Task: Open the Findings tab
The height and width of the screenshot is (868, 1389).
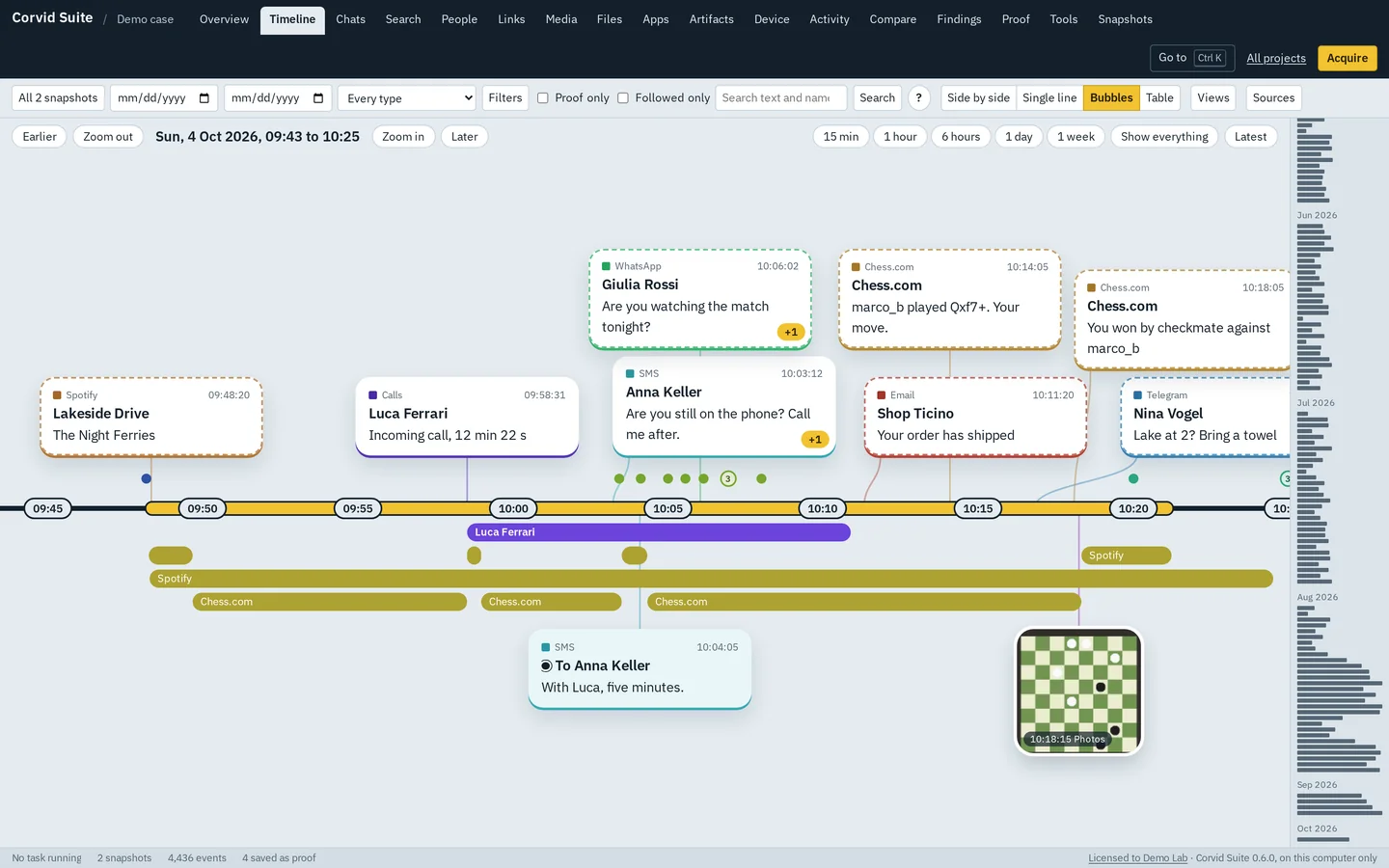Action: coord(959,19)
